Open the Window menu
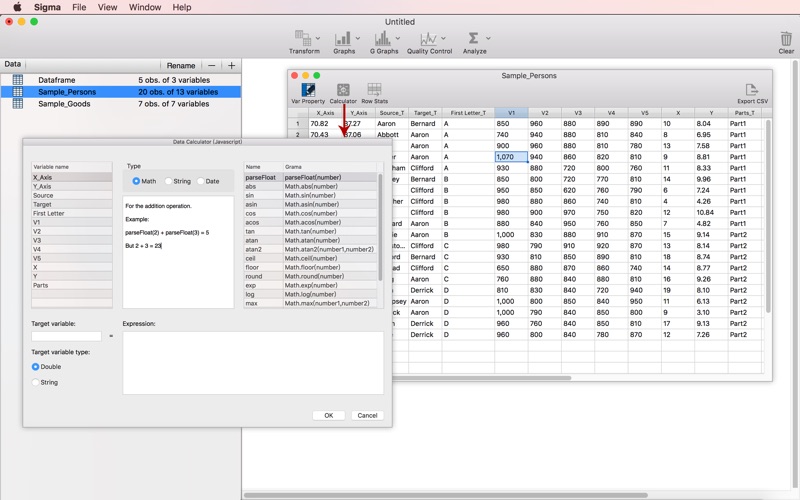 145,7
